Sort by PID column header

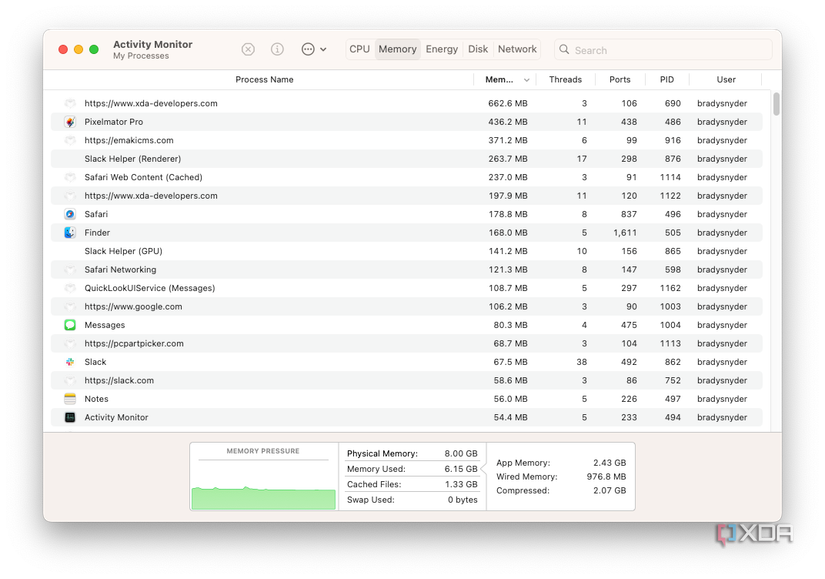(x=667, y=79)
